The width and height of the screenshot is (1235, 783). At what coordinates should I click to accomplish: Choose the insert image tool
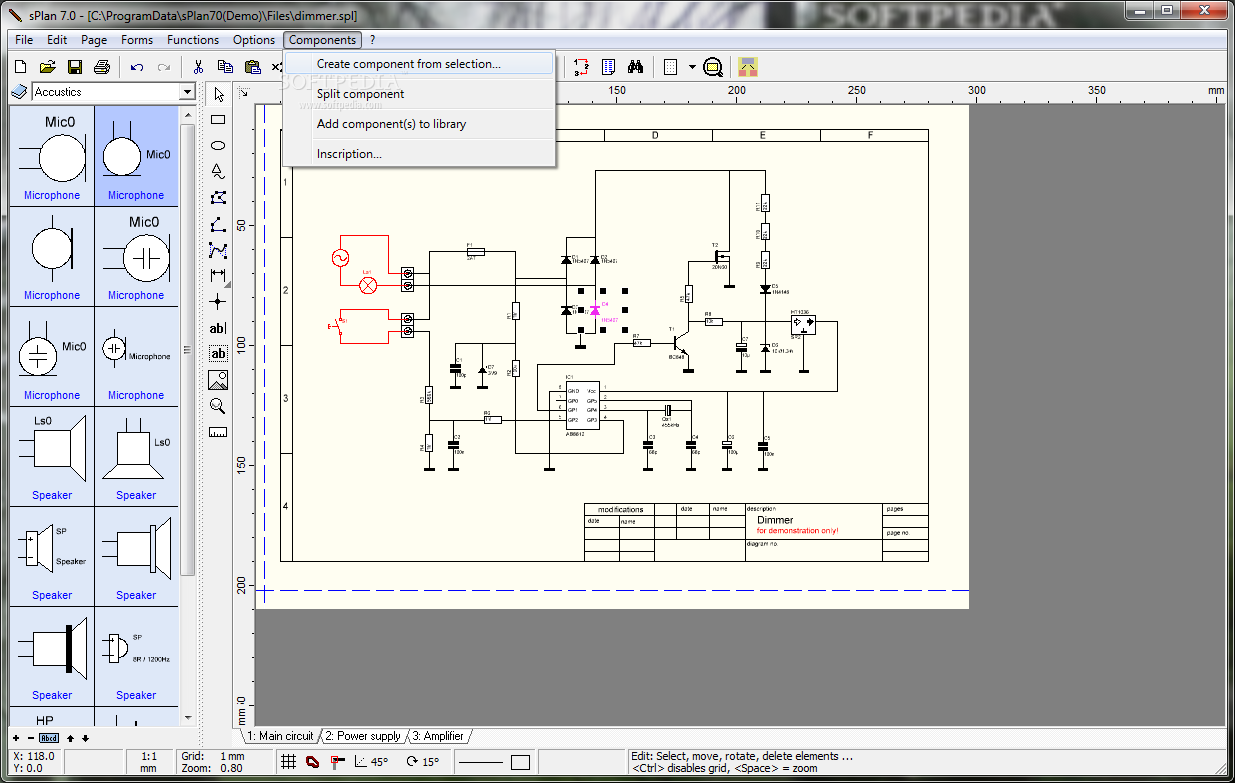point(218,380)
